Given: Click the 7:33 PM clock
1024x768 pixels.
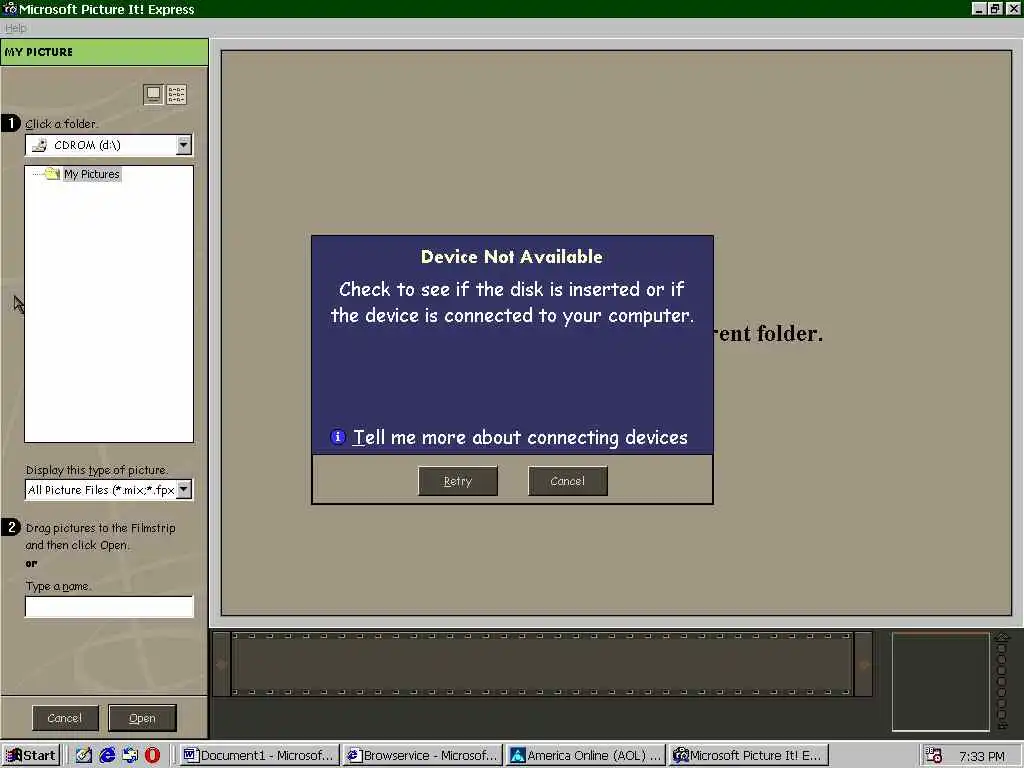Looking at the screenshot, I should click(x=982, y=756).
